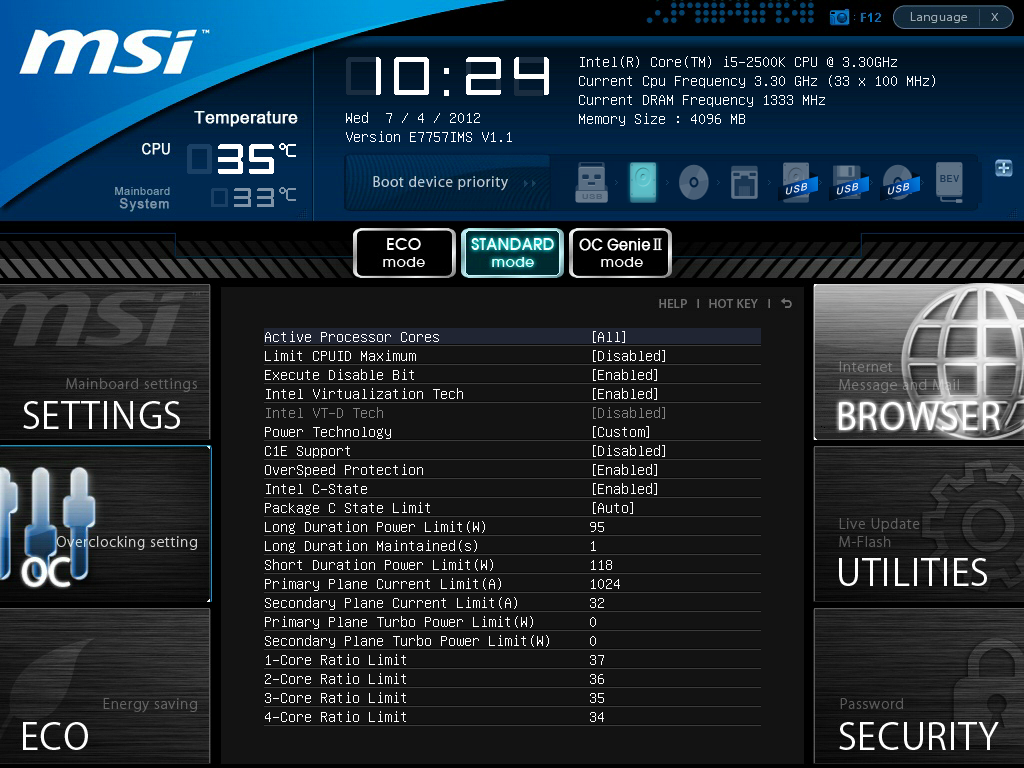Open the HELP link

coord(673,304)
